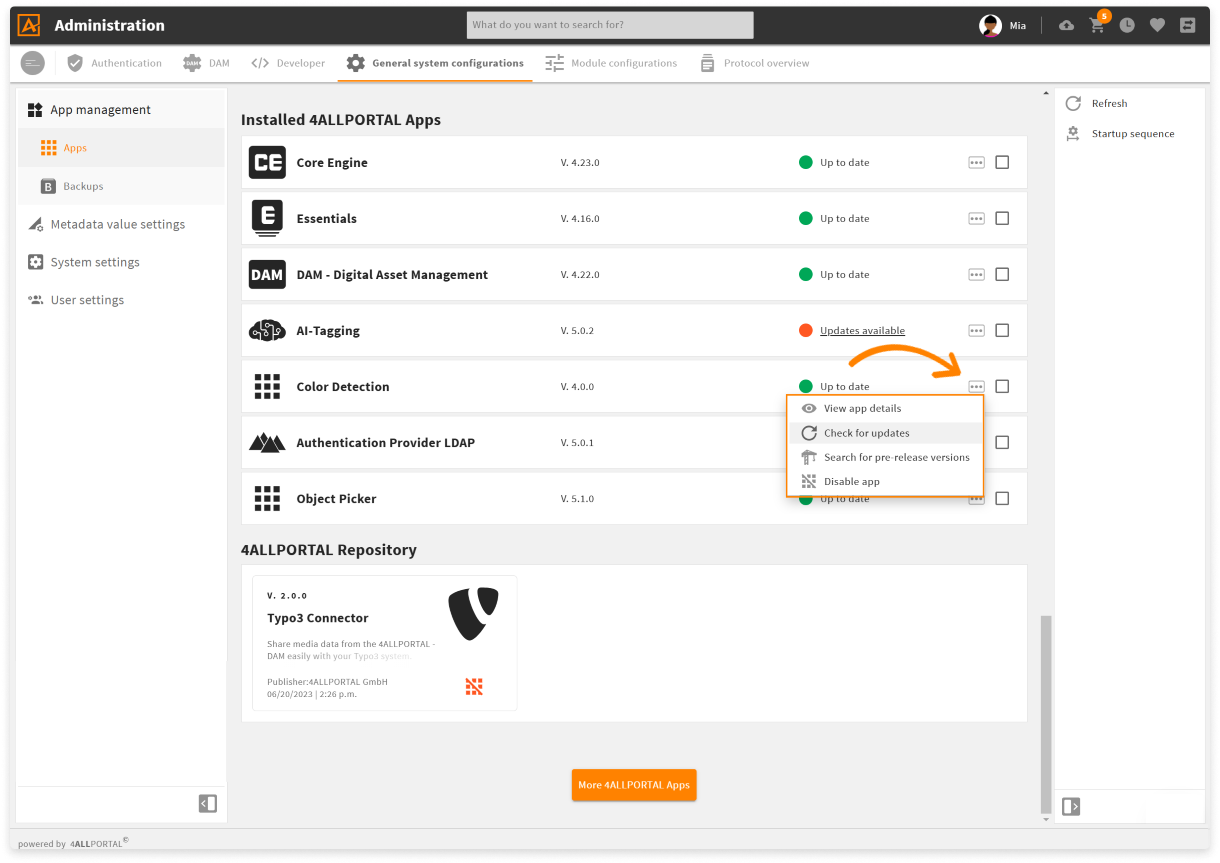1220x863 pixels.
Task: Click the Core Engine app icon
Action: [x=267, y=163]
